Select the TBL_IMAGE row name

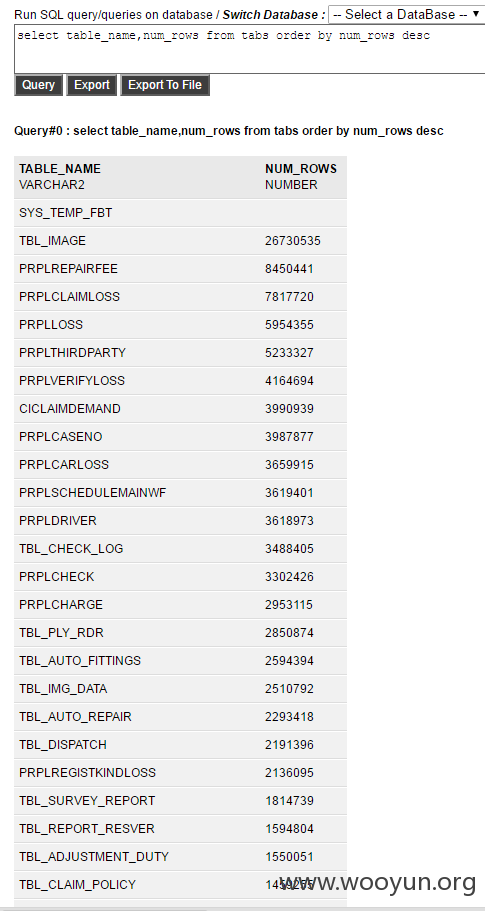pyautogui.click(x=52, y=241)
